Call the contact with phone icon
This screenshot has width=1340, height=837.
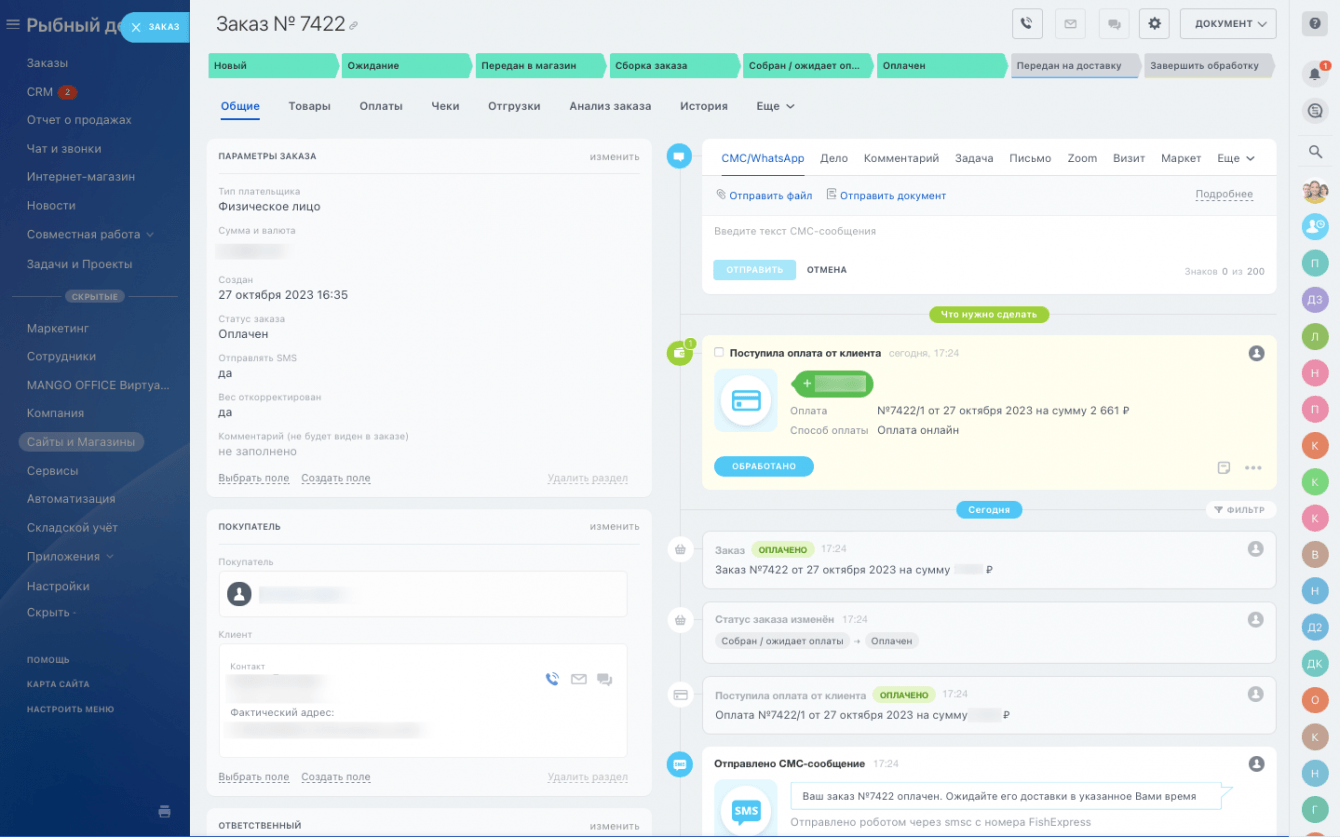pyautogui.click(x=552, y=679)
